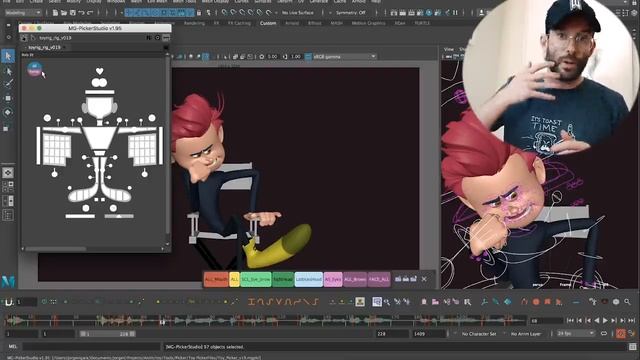Click the Redo arrow icon in status line
Screen dimensions: 640x360
[90, 13]
